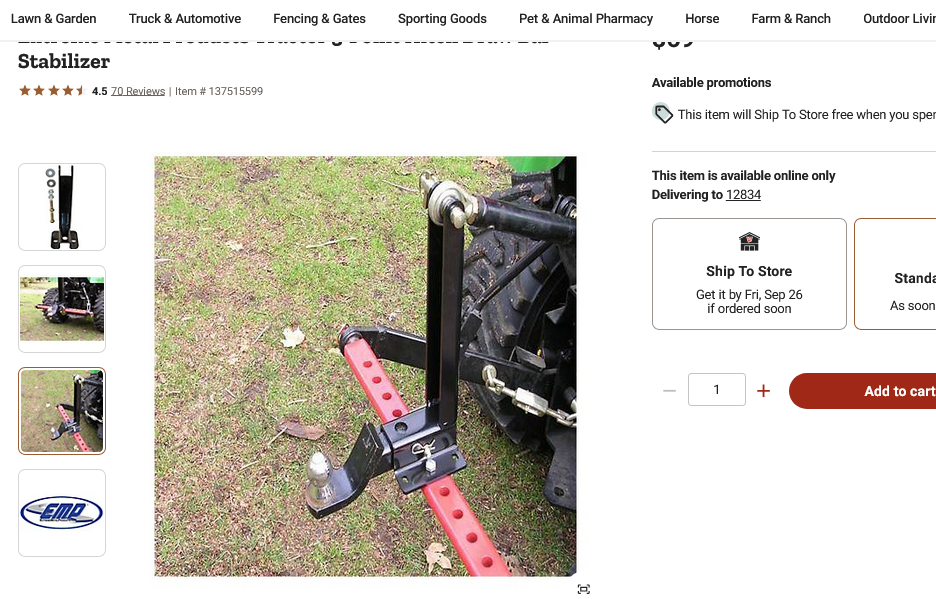Open the Truck & Automotive menu
Screen dimensions: 936x599
(x=185, y=19)
